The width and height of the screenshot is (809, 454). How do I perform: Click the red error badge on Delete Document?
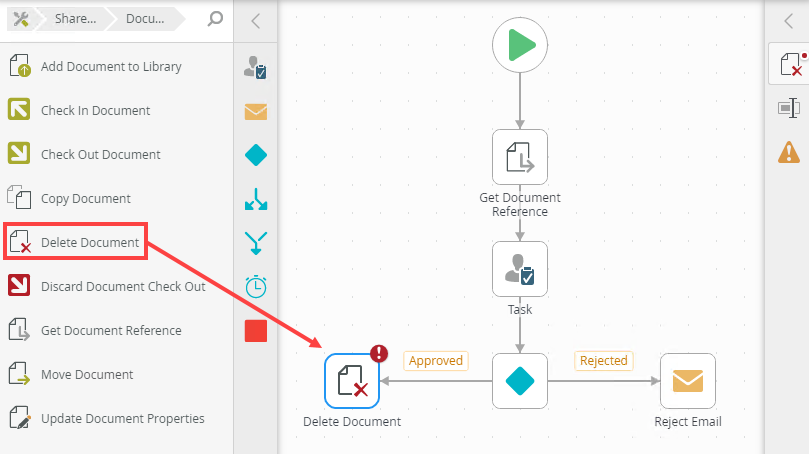(x=379, y=353)
